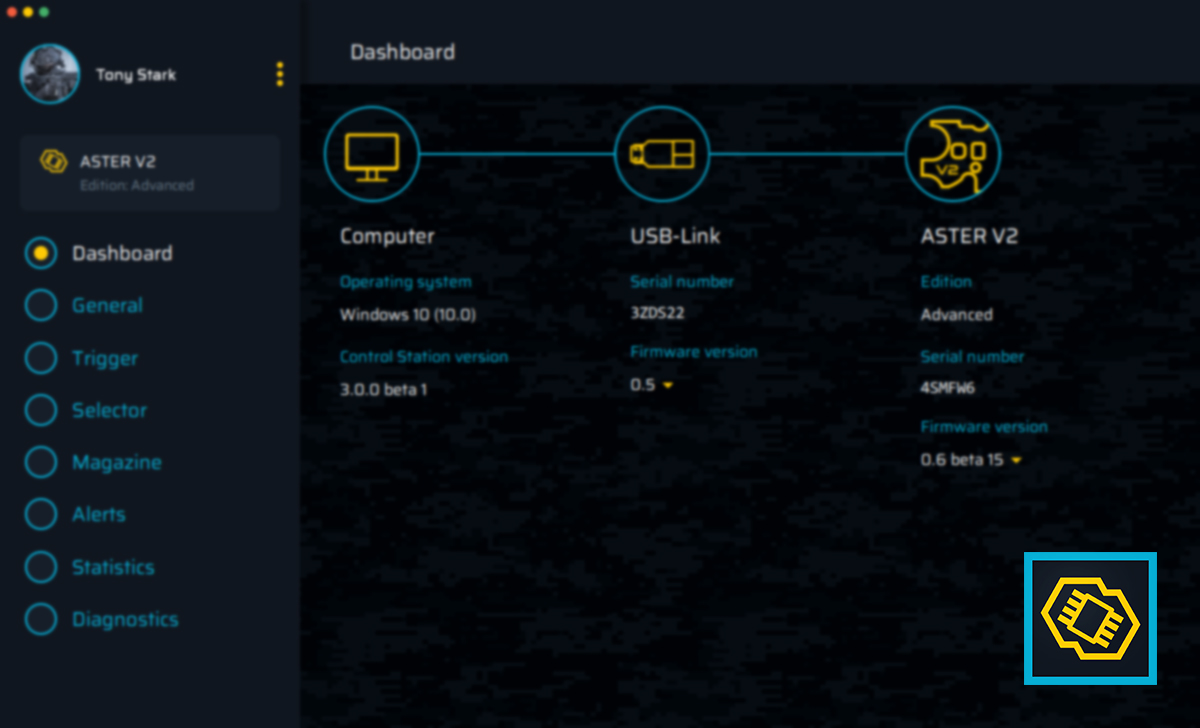Image resolution: width=1200 pixels, height=728 pixels.
Task: Click the yellow chip icon in corner
Action: pyautogui.click(x=1090, y=618)
